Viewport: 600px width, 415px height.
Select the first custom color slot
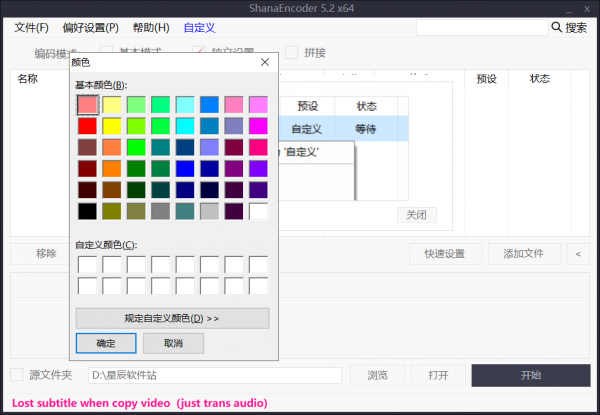click(x=87, y=264)
